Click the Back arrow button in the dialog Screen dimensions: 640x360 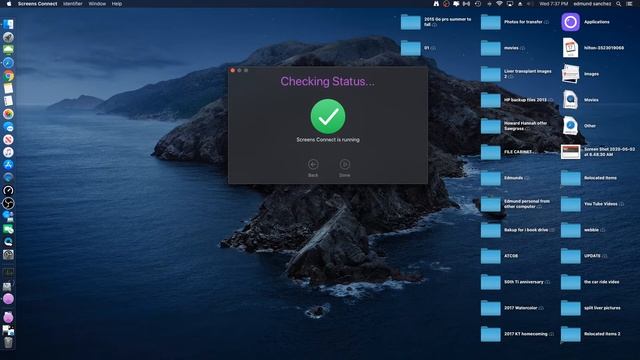pyautogui.click(x=313, y=164)
